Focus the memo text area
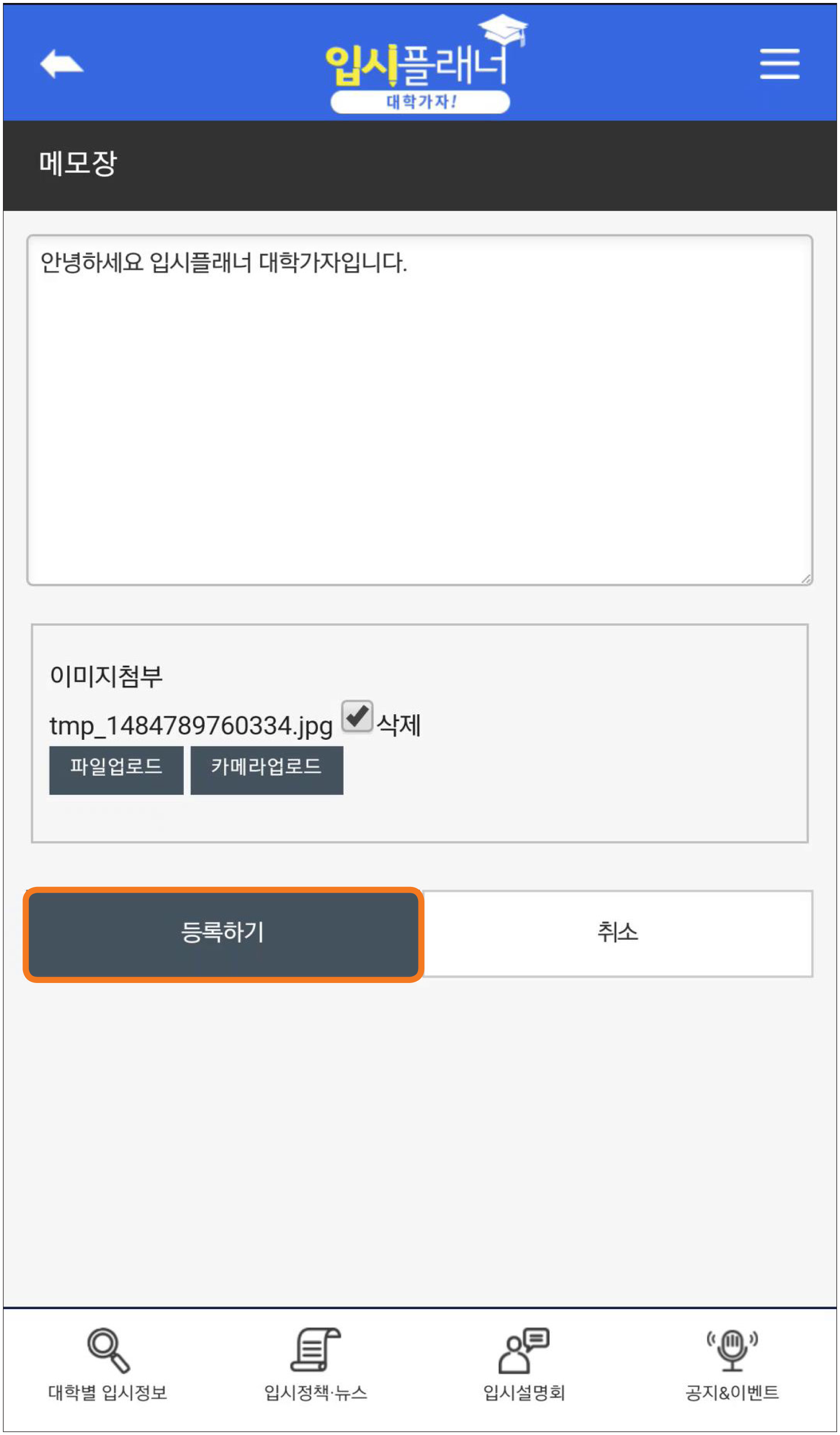Viewport: 840px width, 1435px height. [x=420, y=410]
